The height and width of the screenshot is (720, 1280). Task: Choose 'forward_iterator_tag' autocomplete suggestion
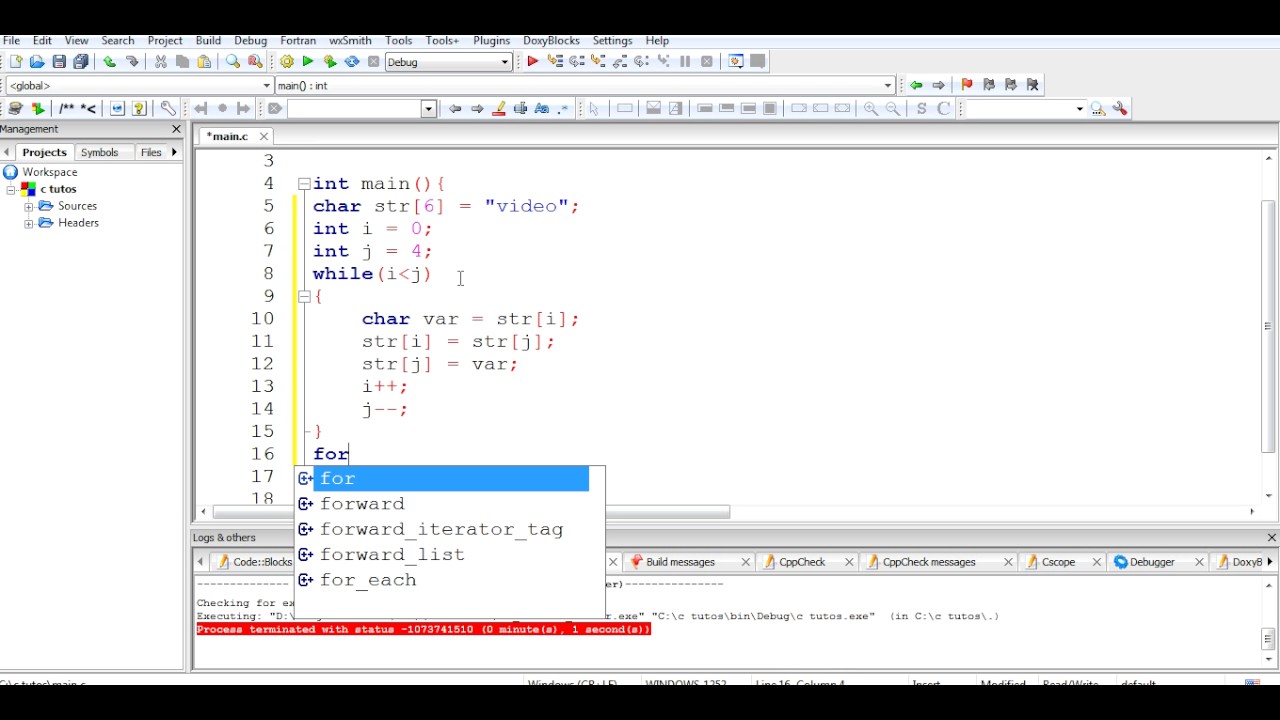coord(442,530)
